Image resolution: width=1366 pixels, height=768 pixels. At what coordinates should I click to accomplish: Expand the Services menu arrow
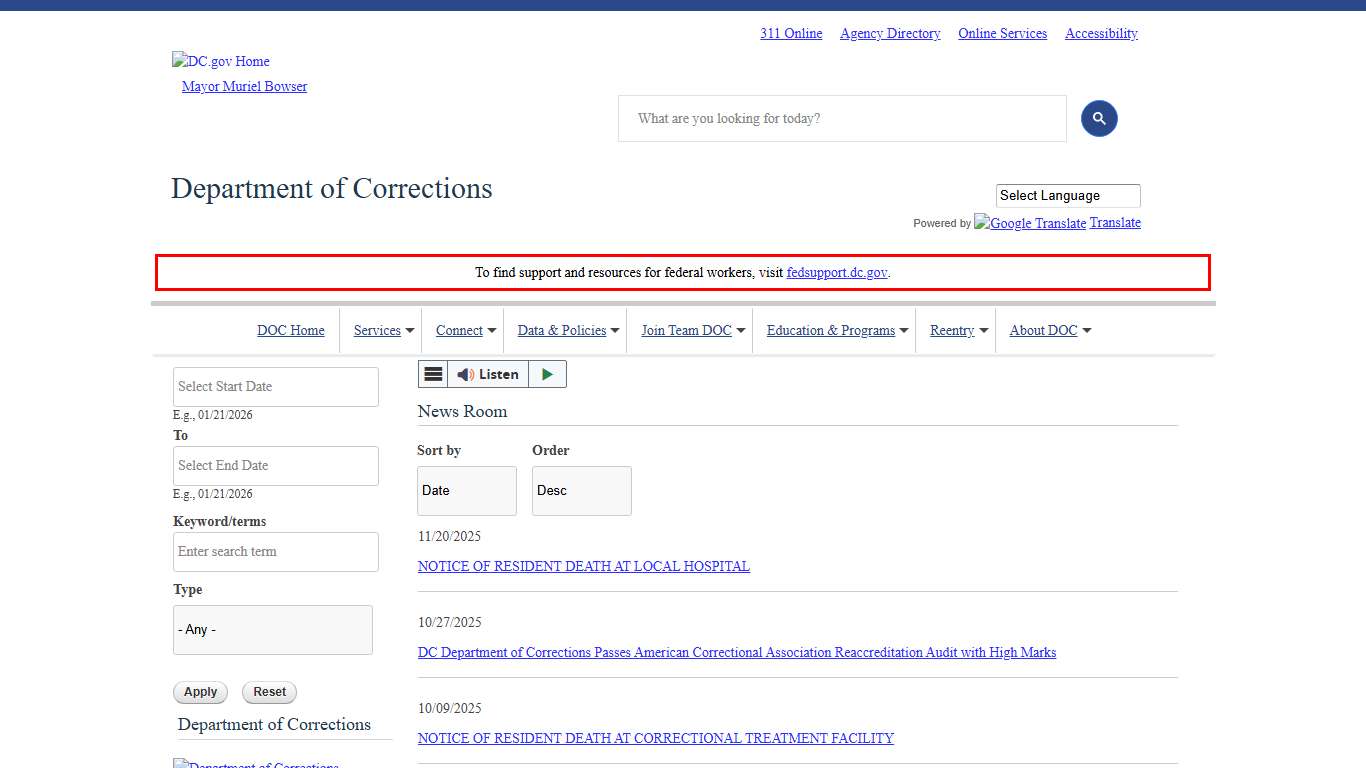pyautogui.click(x=410, y=331)
